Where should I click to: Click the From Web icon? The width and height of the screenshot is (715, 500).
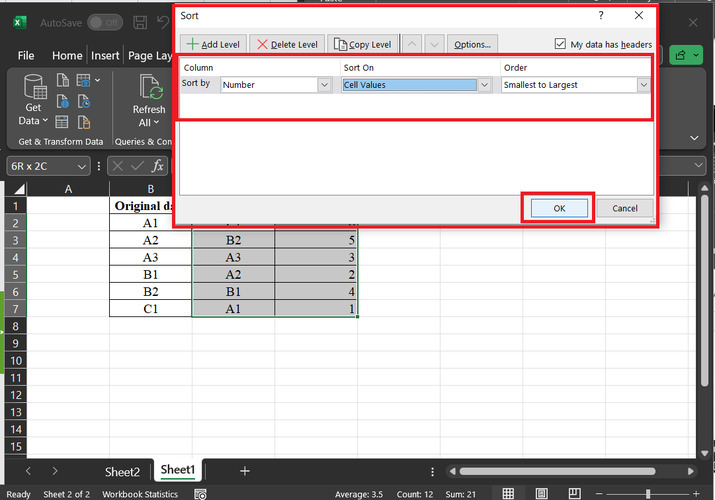63,101
